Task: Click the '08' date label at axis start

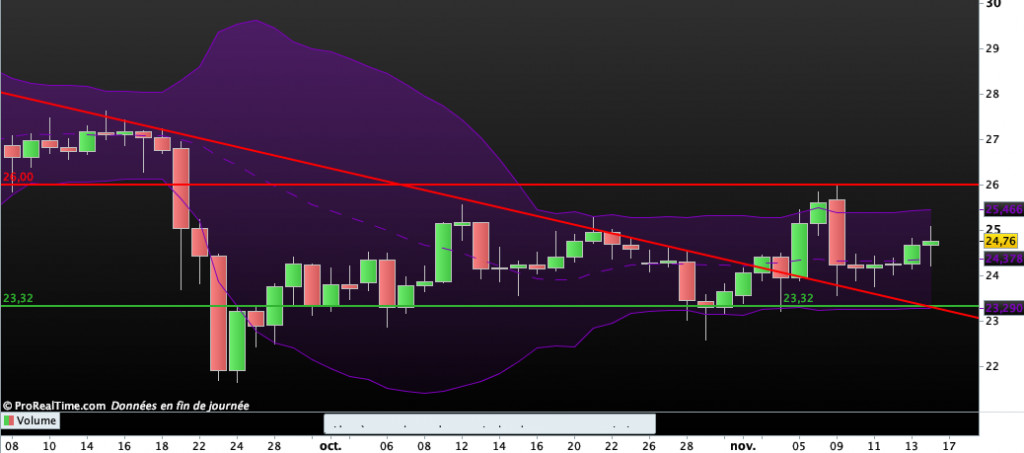Action: [x=11, y=445]
